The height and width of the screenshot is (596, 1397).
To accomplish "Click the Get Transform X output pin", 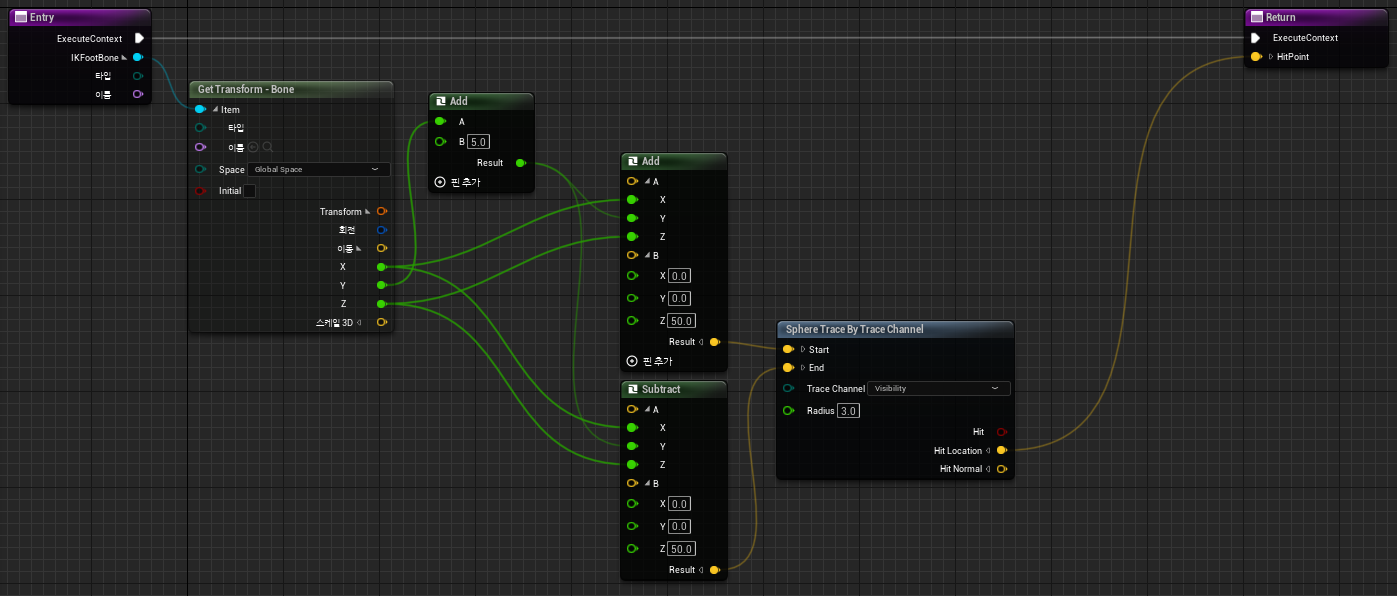I will point(381,267).
